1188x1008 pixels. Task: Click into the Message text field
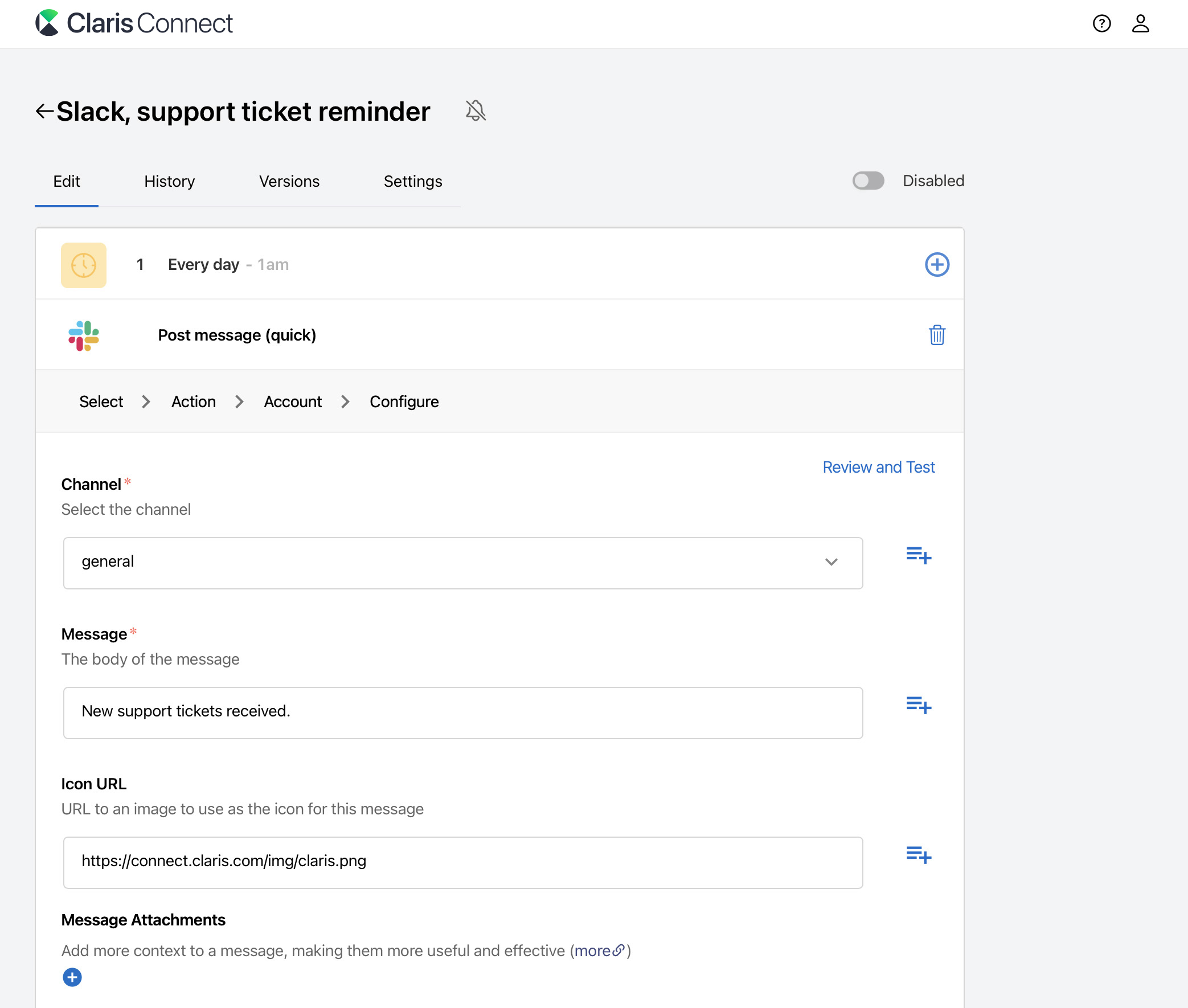(462, 712)
